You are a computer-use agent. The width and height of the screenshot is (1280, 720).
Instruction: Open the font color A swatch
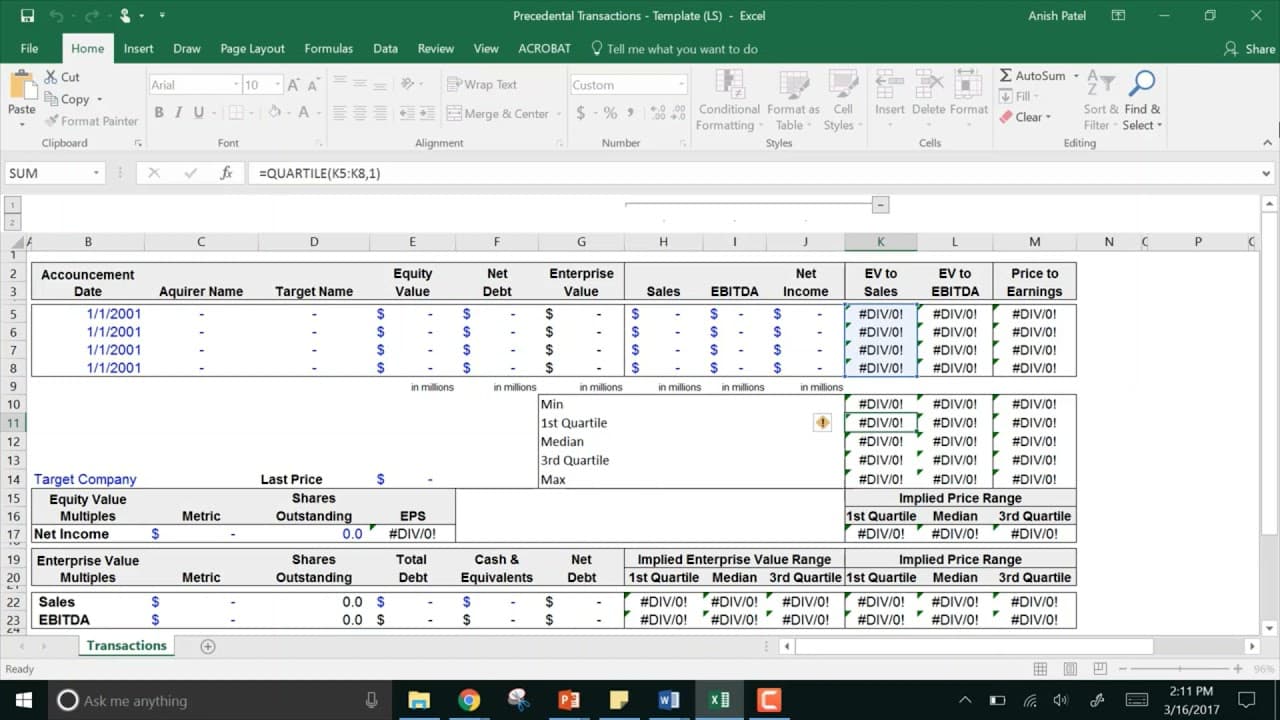(x=303, y=113)
